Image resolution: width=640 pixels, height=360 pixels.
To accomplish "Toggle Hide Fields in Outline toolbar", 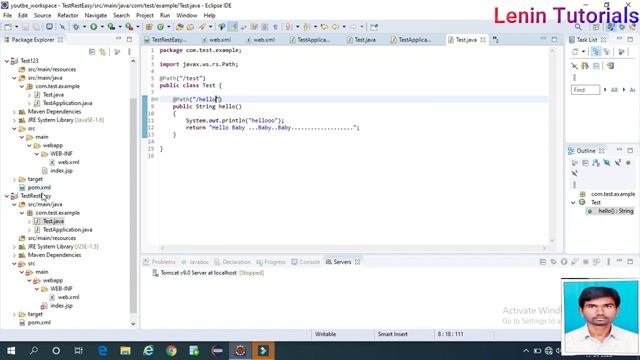I will point(607,163).
